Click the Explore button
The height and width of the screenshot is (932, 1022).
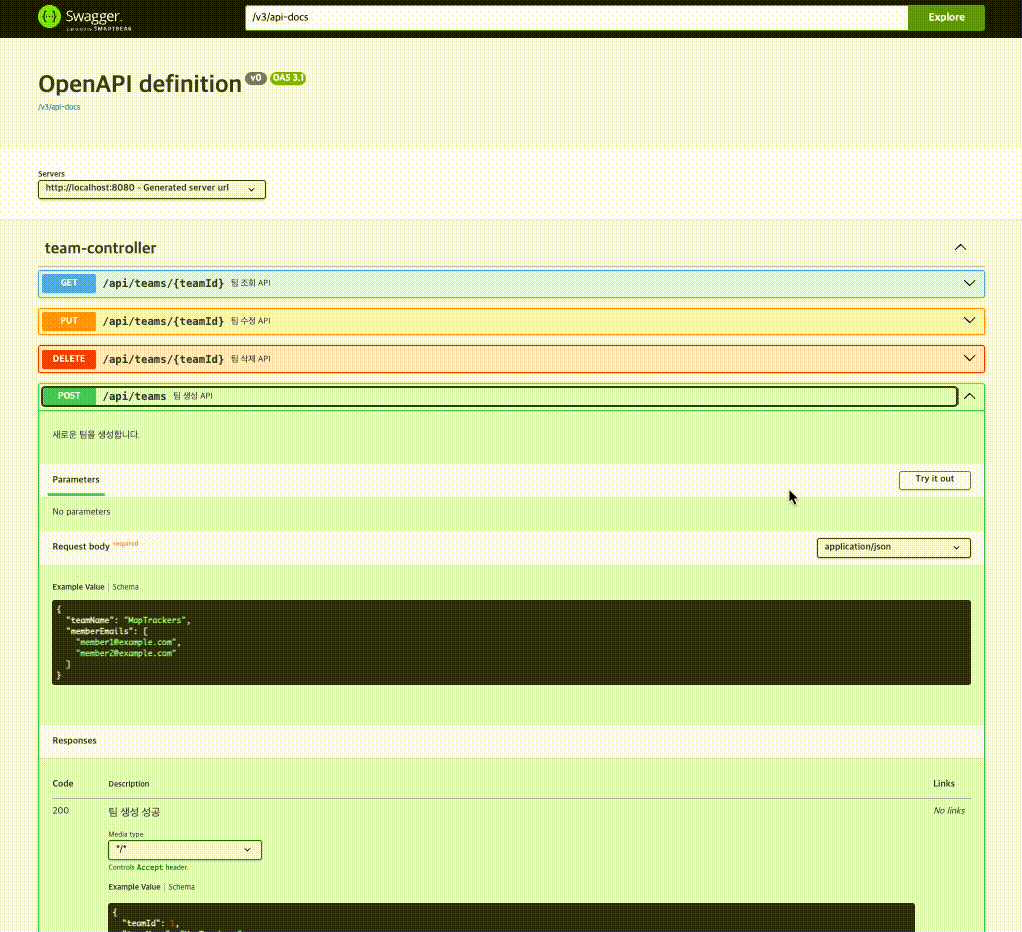946,18
